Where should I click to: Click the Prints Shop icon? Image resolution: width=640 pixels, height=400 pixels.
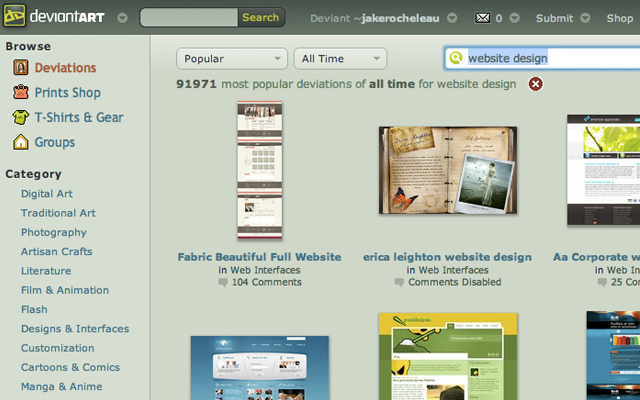[x=21, y=93]
